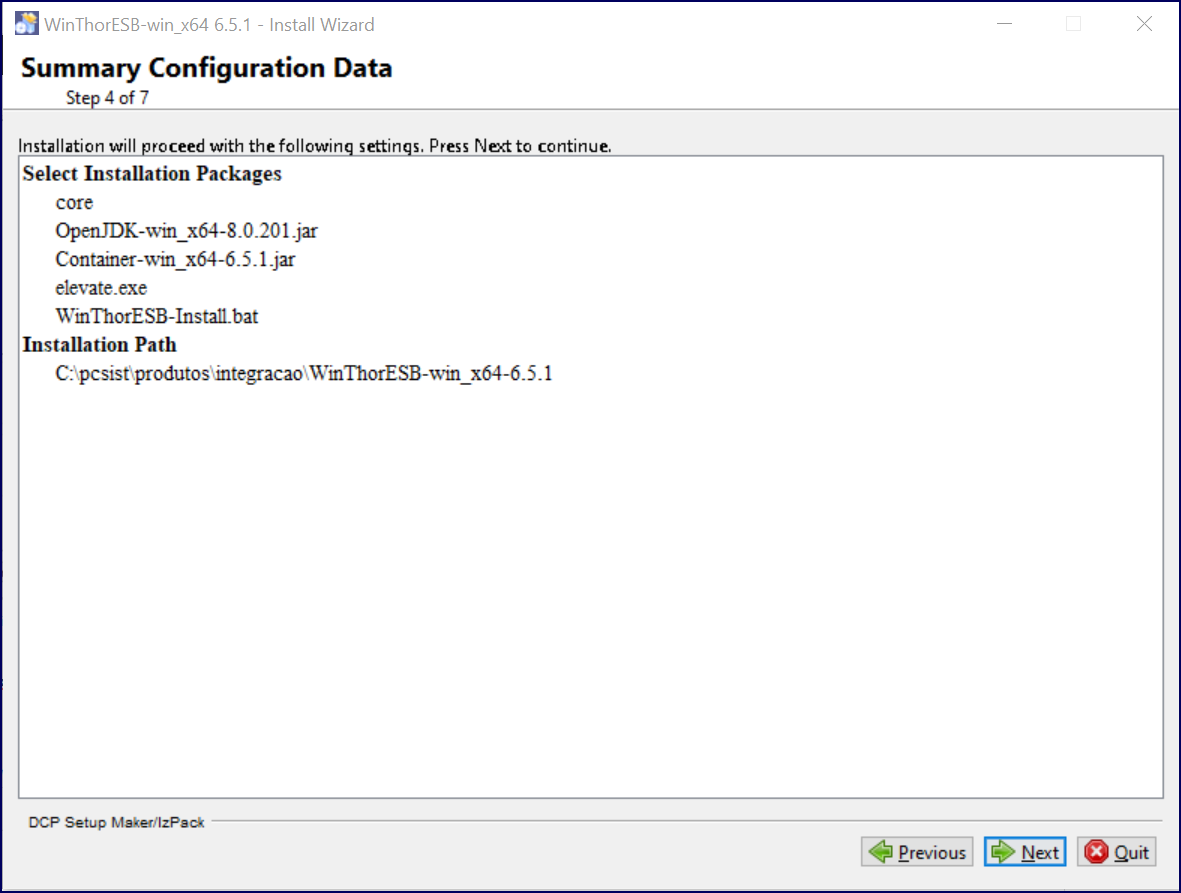
Task: Click the core package entry
Action: tap(74, 203)
